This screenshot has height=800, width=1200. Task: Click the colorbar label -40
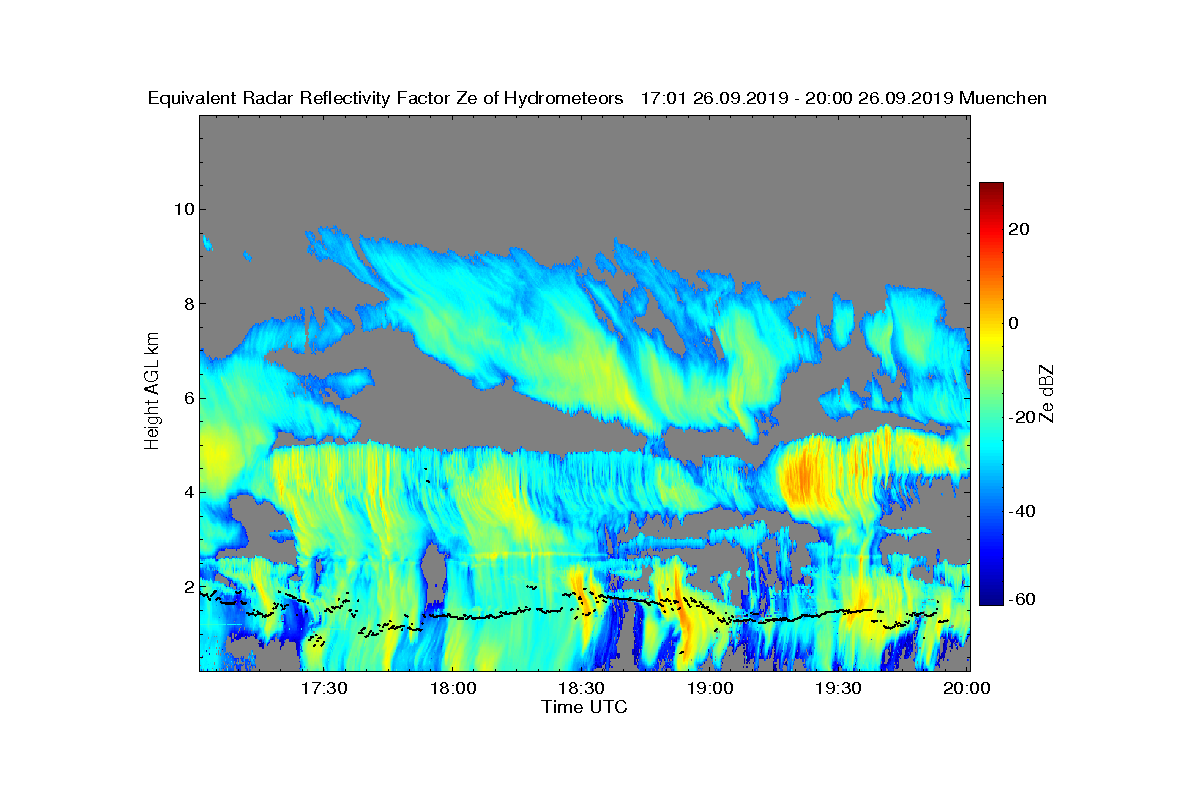point(1022,511)
